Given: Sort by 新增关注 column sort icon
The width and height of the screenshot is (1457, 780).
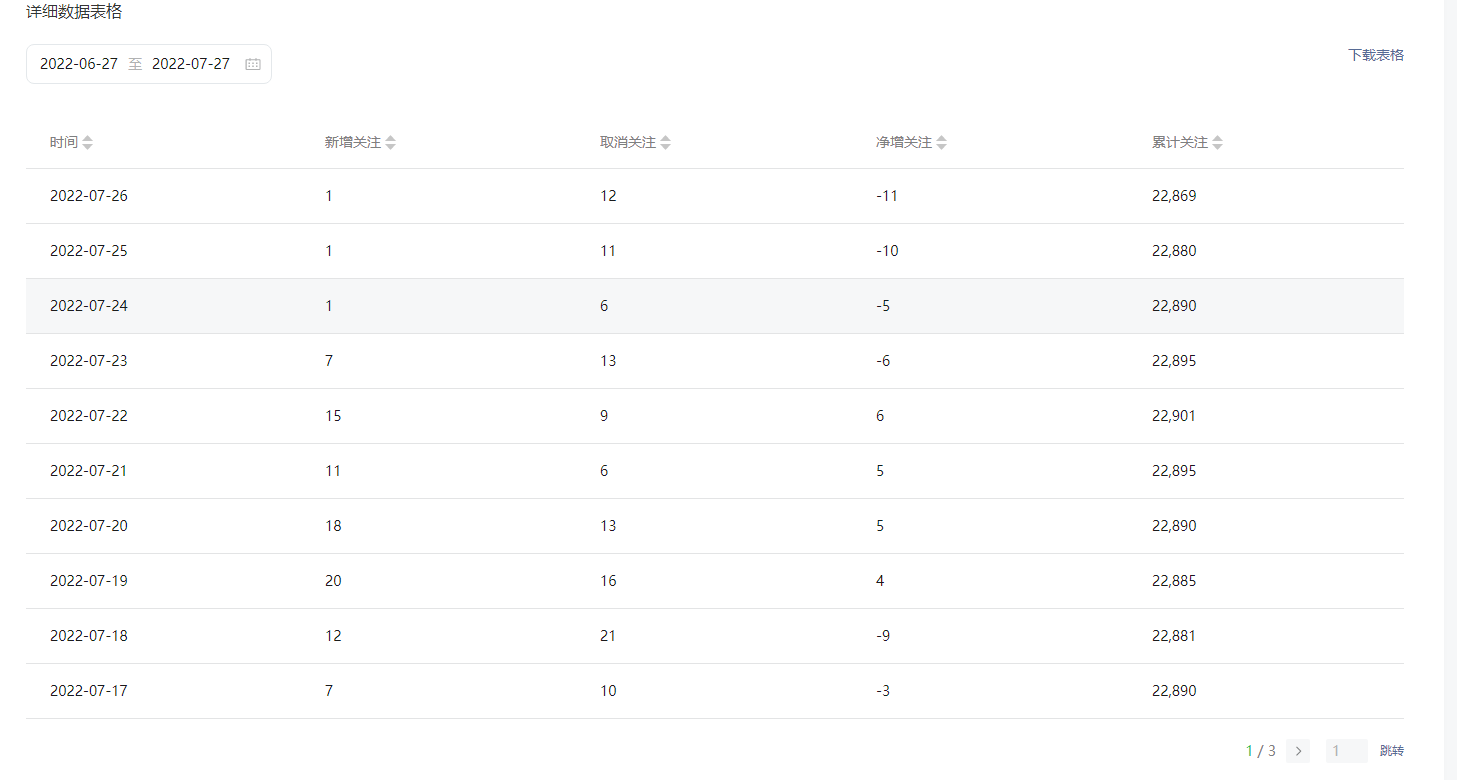Looking at the screenshot, I should click(391, 143).
